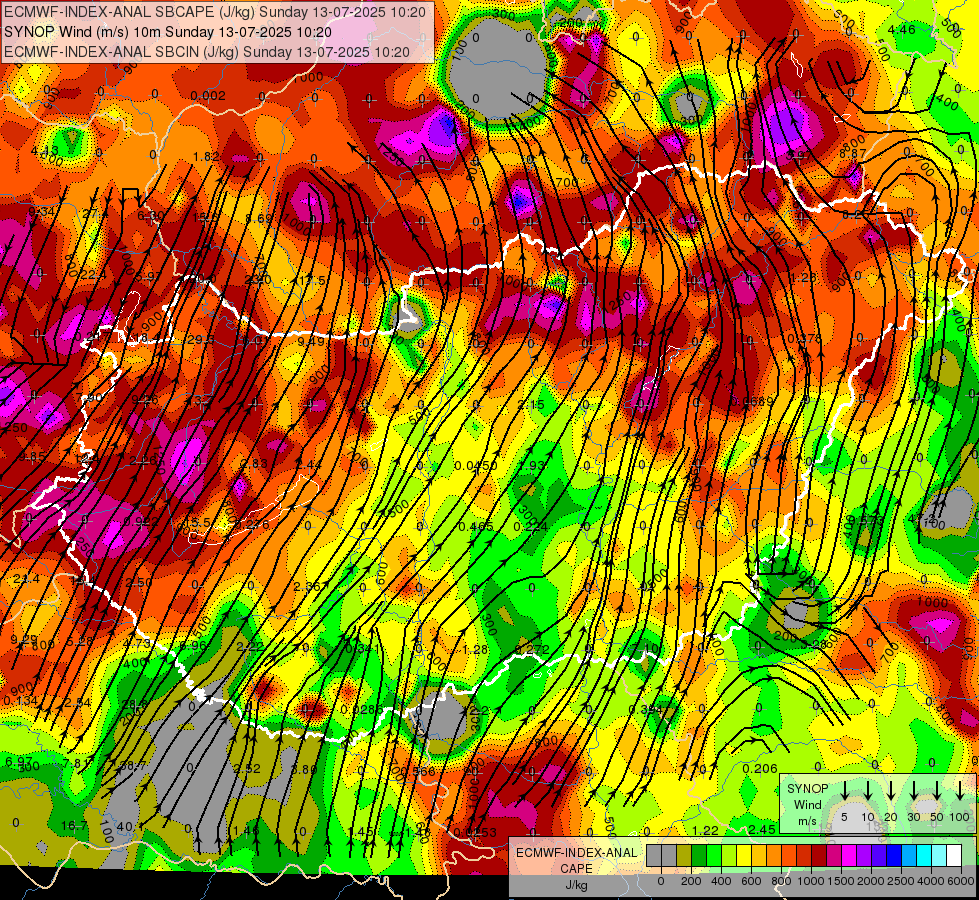Click the 10 m/s wind arrow in legend

point(868,793)
